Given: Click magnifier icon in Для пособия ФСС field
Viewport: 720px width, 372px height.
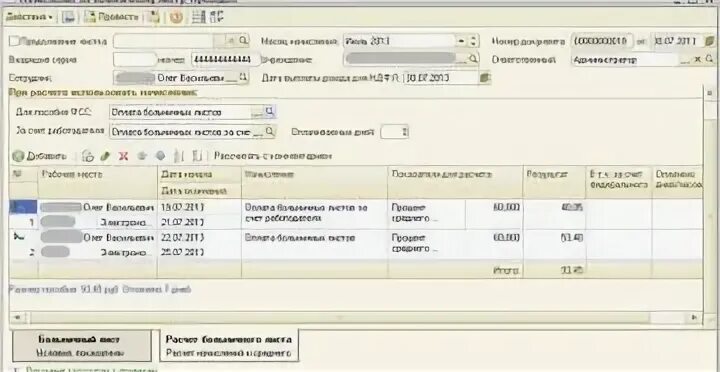Looking at the screenshot, I should pos(270,112).
